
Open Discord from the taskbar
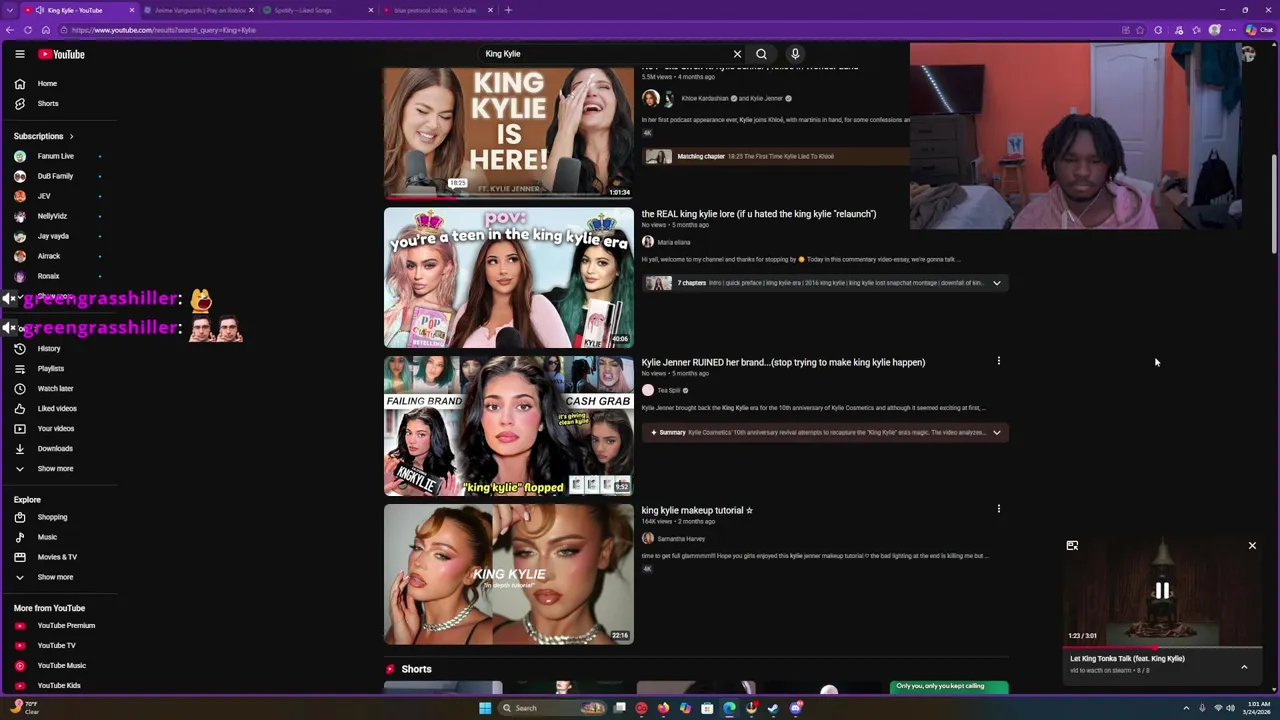click(x=796, y=708)
